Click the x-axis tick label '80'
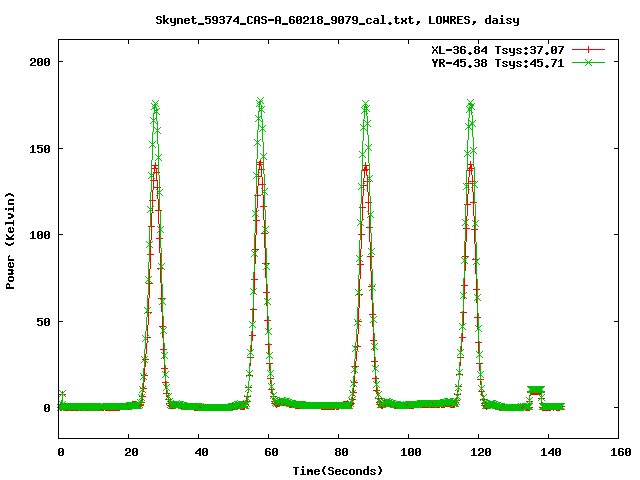Viewport: 640px width, 480px height. (341, 452)
